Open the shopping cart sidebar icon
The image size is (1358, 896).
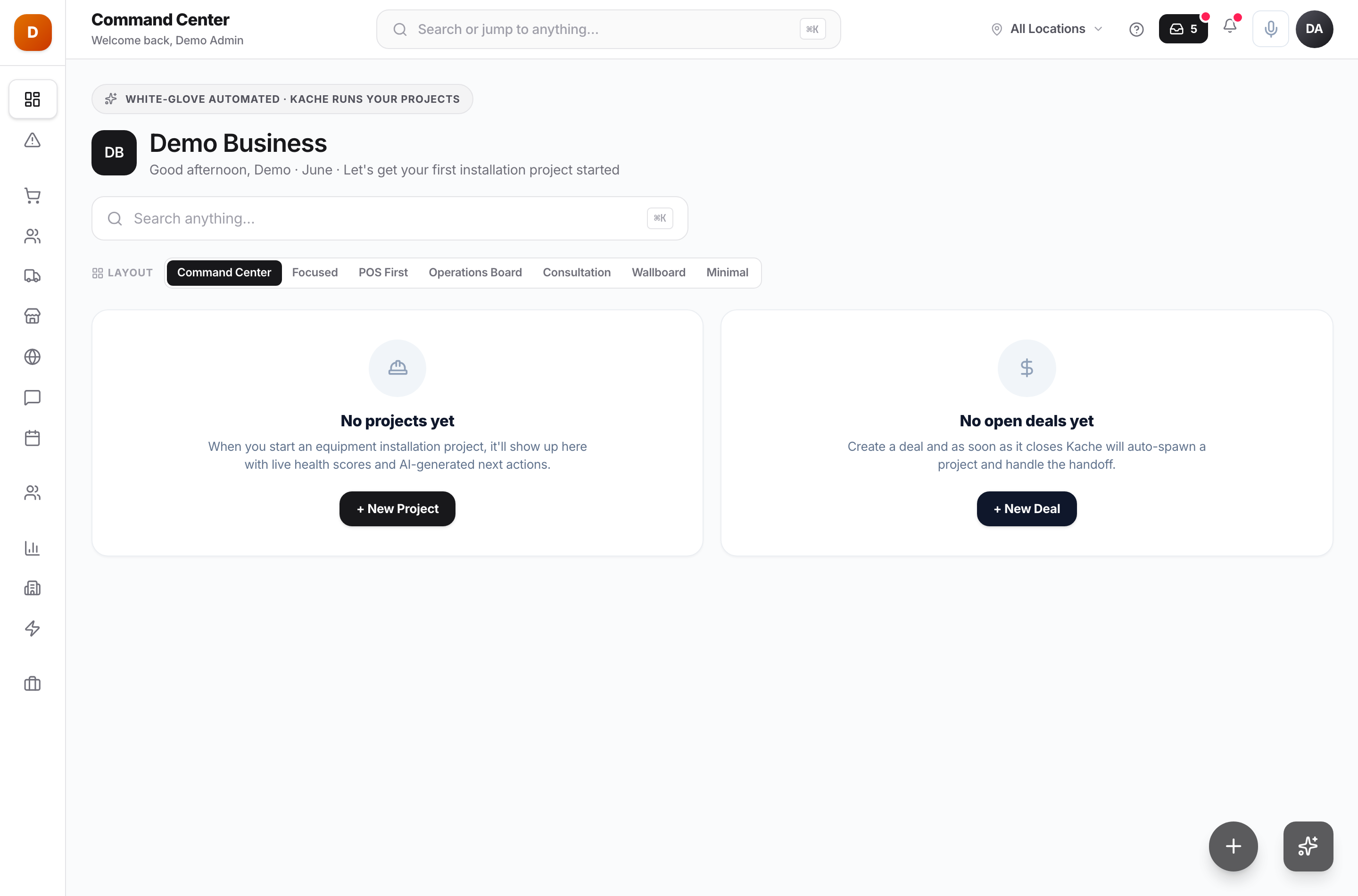33,196
